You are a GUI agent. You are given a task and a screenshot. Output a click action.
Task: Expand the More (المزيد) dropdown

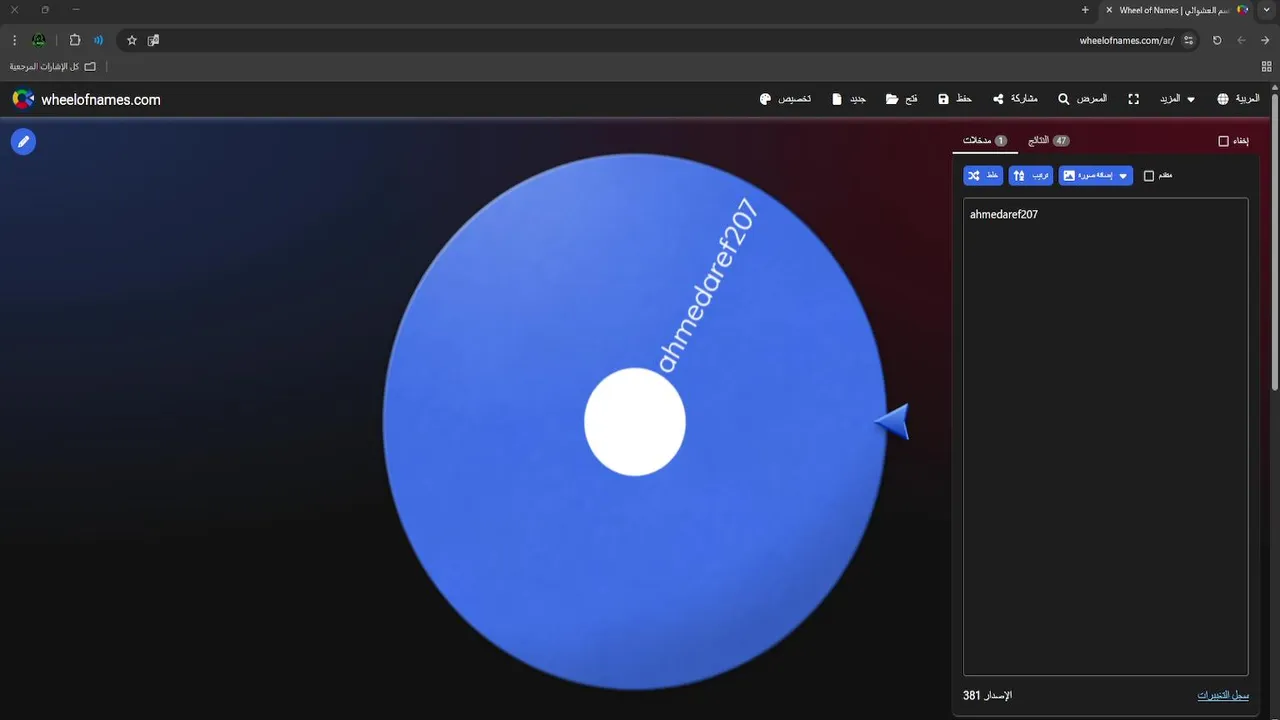click(1176, 99)
